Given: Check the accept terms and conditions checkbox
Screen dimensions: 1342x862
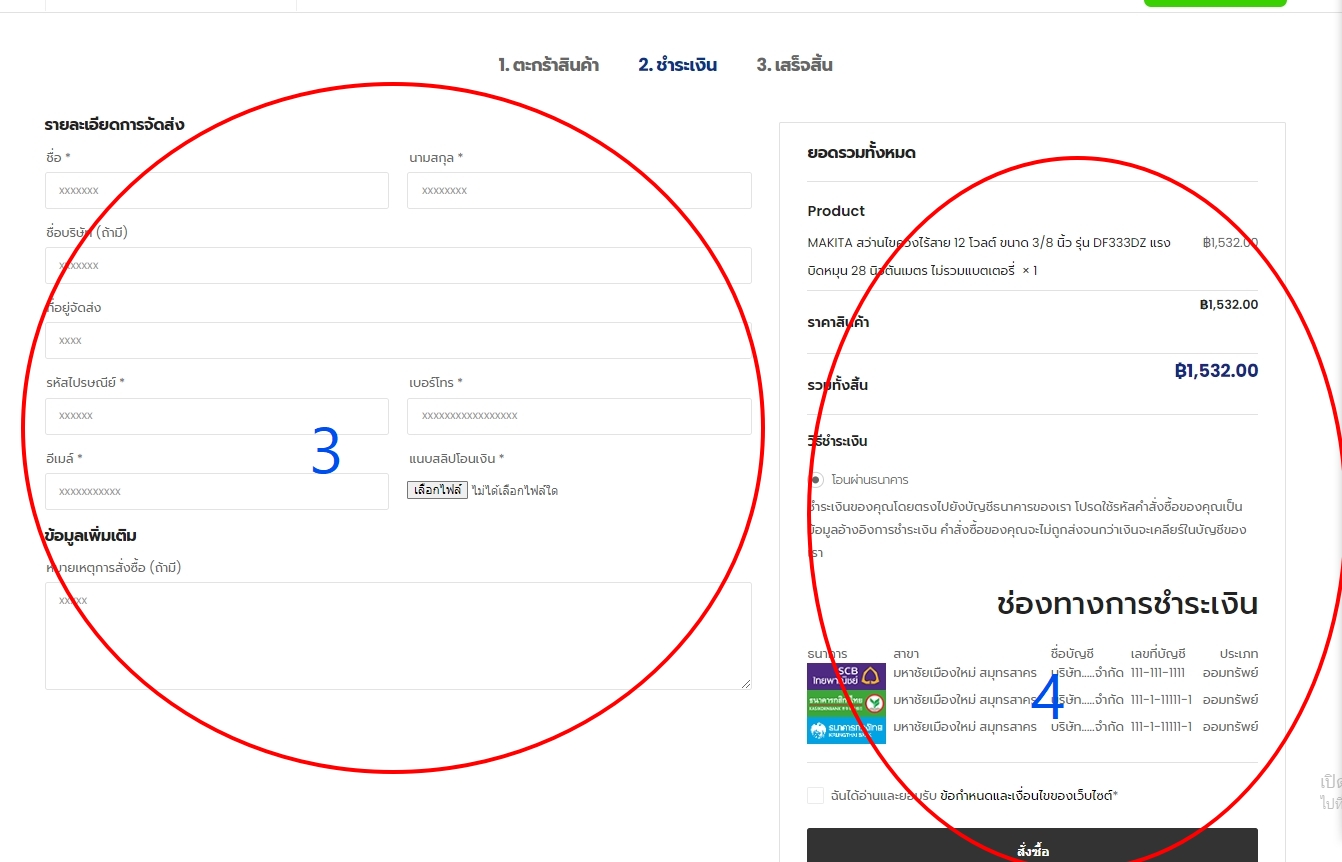Looking at the screenshot, I should pos(816,796).
